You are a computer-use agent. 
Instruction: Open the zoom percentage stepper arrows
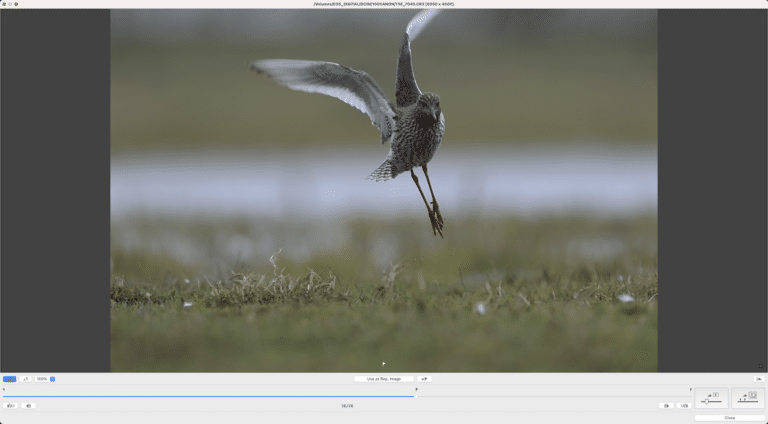(x=52, y=379)
